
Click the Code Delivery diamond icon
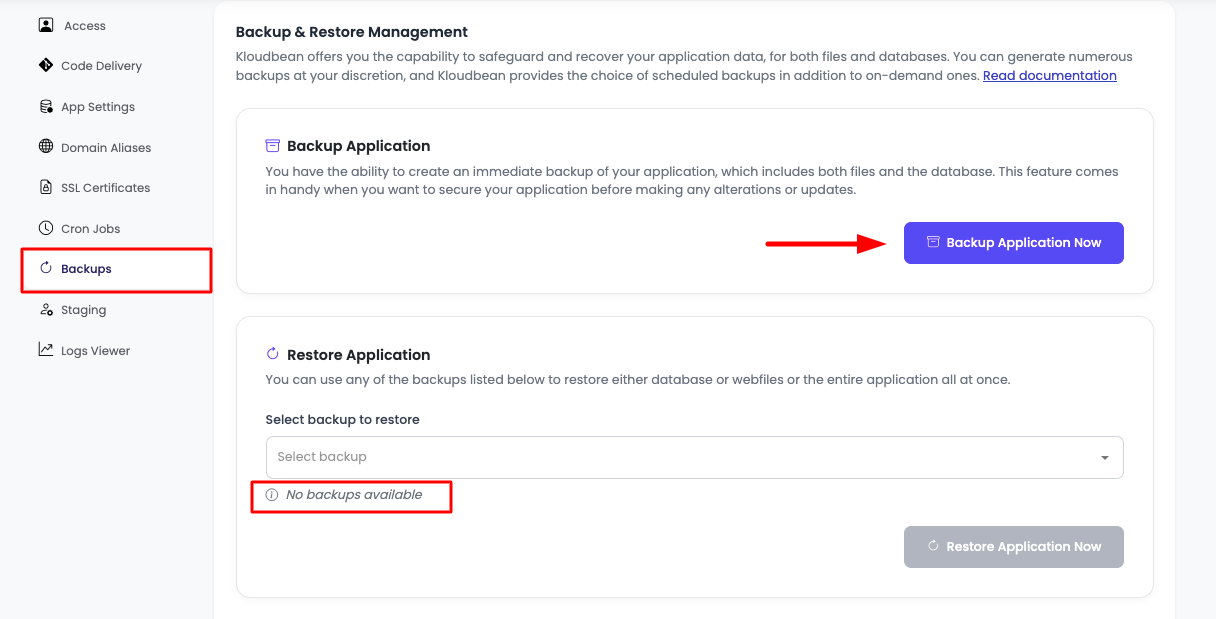(46, 65)
